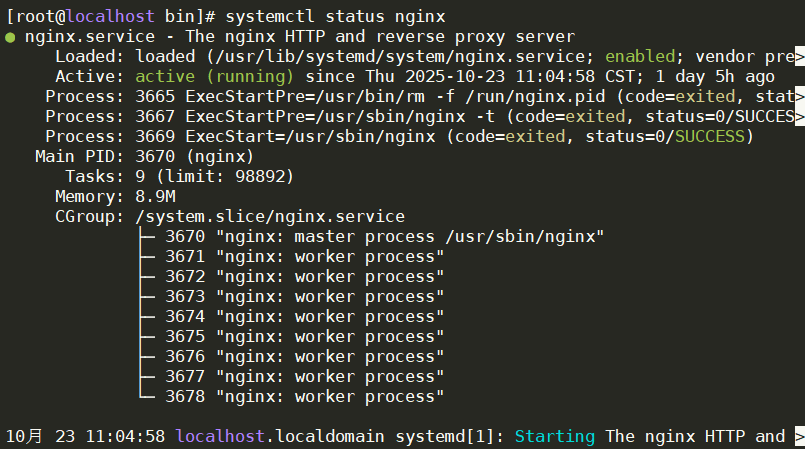Viewport: 805px width, 449px height.
Task: Click the green status dot before nginx.service
Action: click(x=10, y=37)
